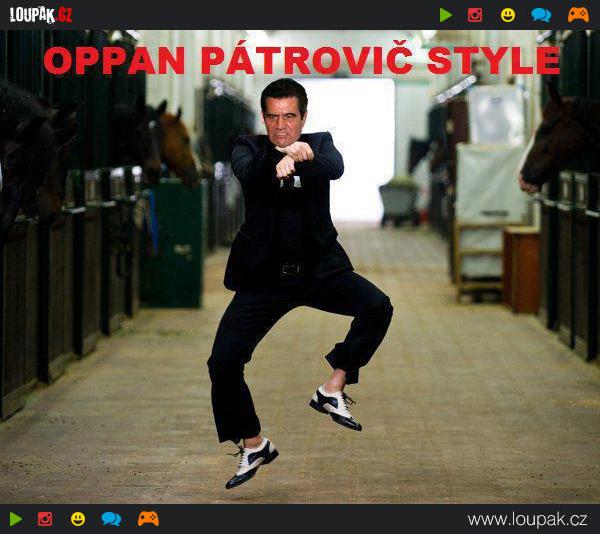Select the yellow smiley icon in top bar

(x=508, y=15)
